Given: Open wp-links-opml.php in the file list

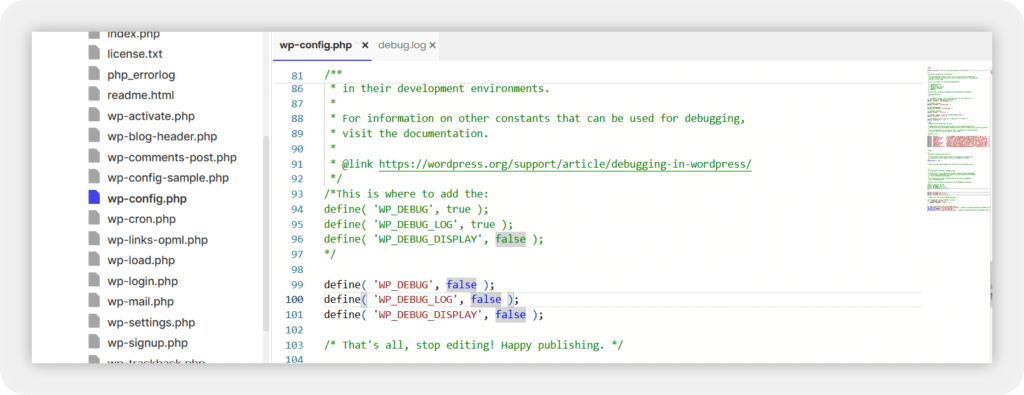Looking at the screenshot, I should [x=157, y=240].
